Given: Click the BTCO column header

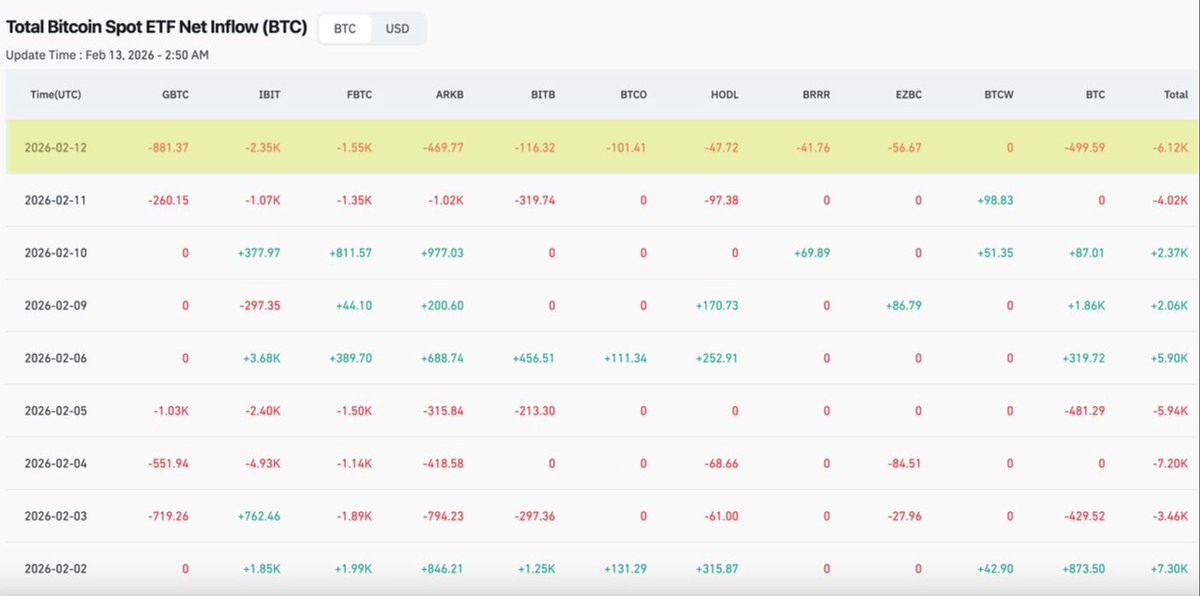Looking at the screenshot, I should point(633,95).
